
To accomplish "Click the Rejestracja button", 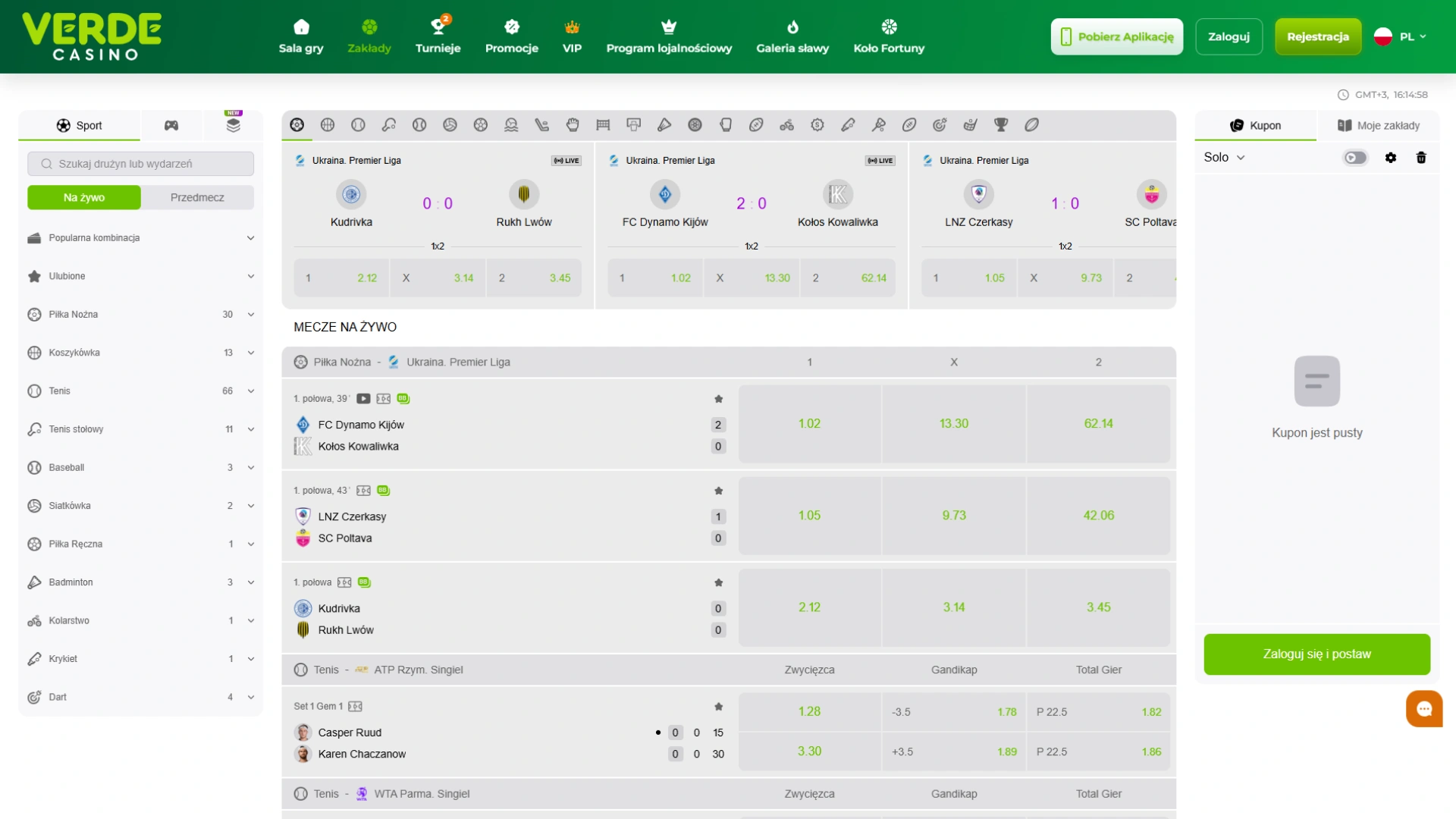I will (1318, 36).
